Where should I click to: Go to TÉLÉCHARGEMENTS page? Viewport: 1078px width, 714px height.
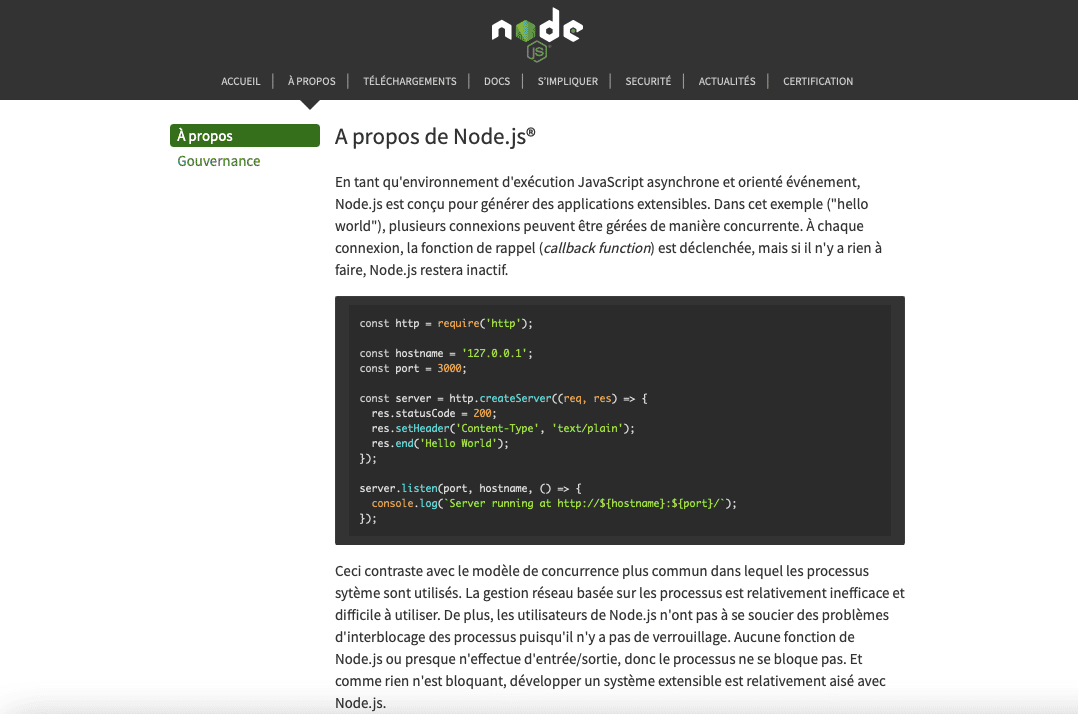coord(410,81)
